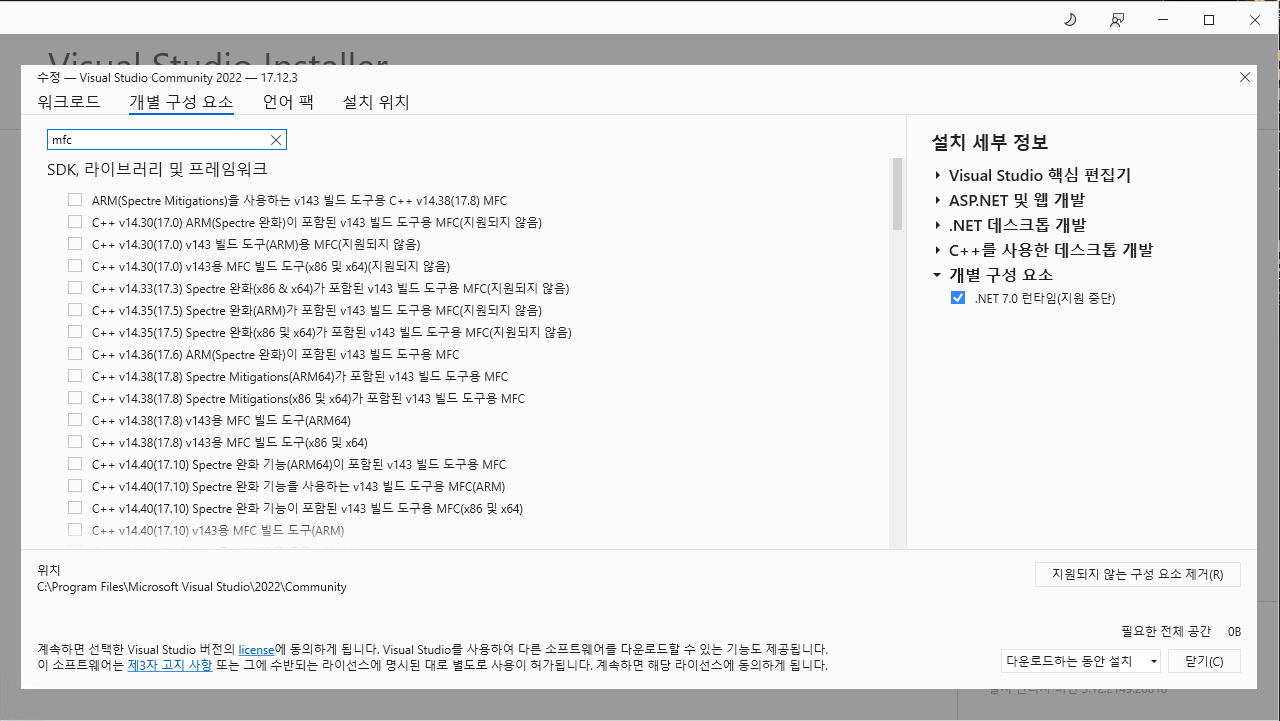
Task: Check C++ v14.30(17.0) v143용 MFC x86 및 x64 checkbox
Action: (75, 266)
